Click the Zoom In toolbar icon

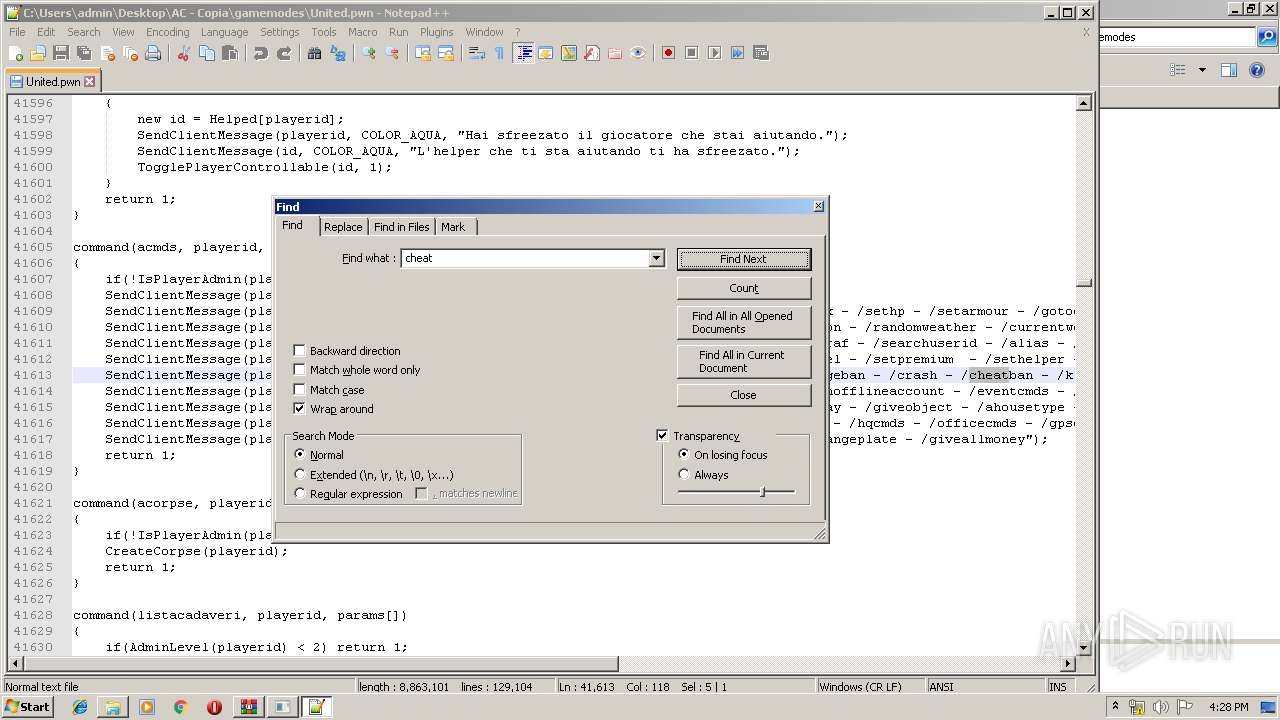click(369, 53)
